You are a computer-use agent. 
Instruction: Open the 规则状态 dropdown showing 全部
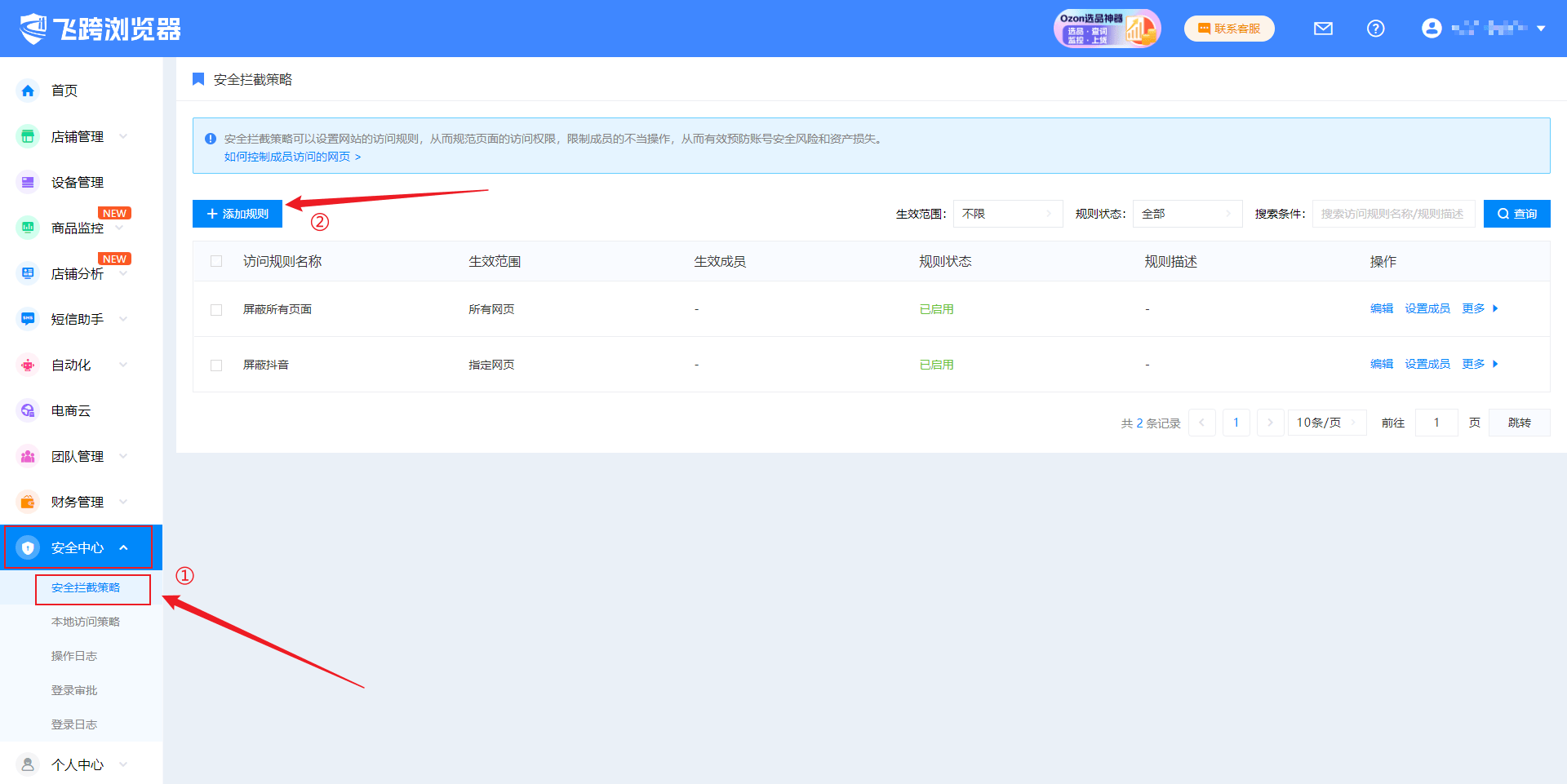[1187, 214]
